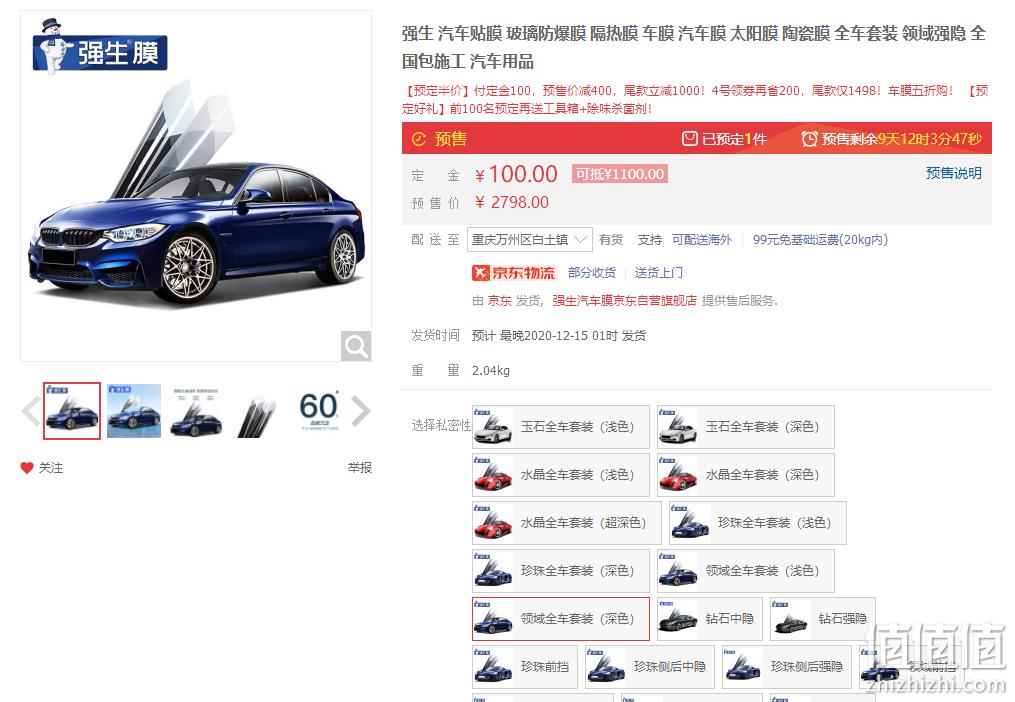Show next thumbnails with right arrow
1015x702 pixels.
tap(361, 411)
